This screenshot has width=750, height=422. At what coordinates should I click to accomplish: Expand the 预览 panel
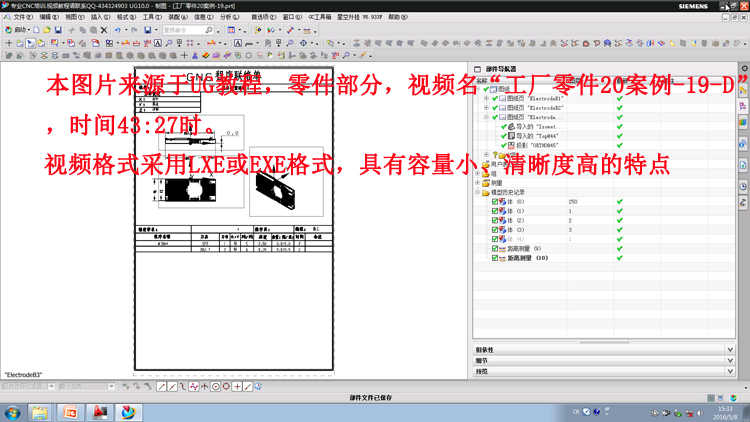604,371
